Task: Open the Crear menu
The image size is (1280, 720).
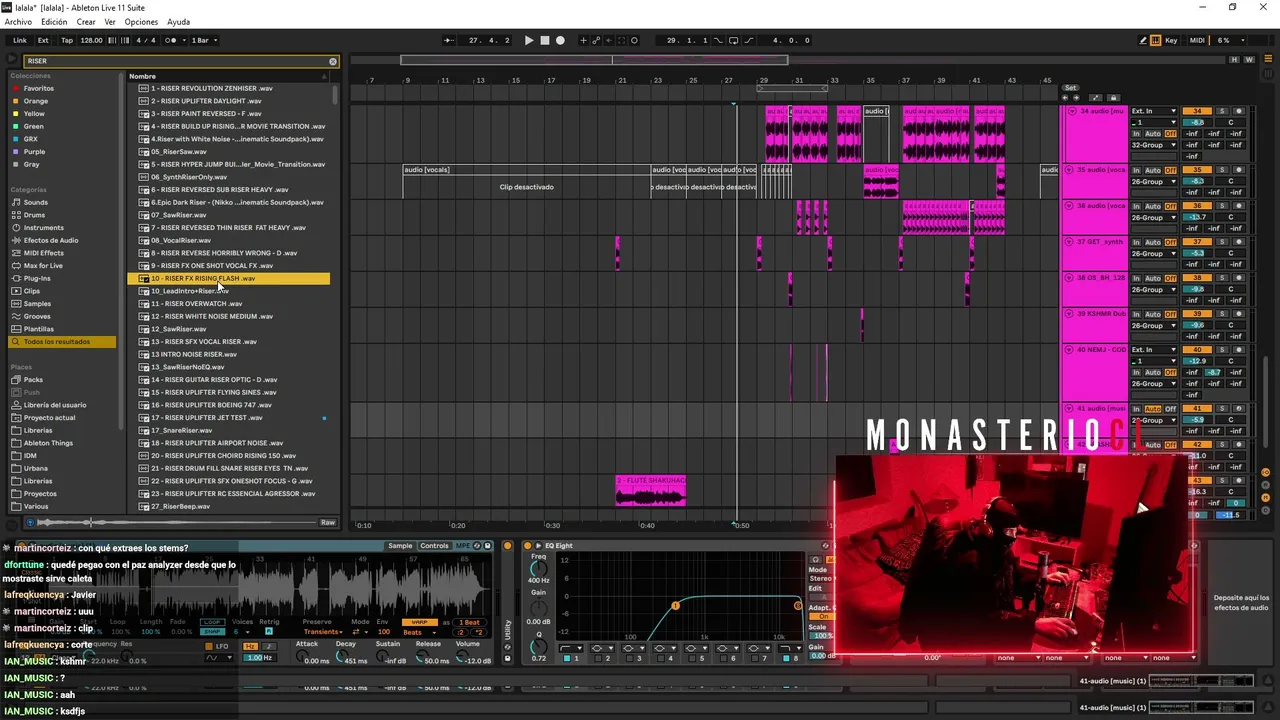Action: [86, 22]
